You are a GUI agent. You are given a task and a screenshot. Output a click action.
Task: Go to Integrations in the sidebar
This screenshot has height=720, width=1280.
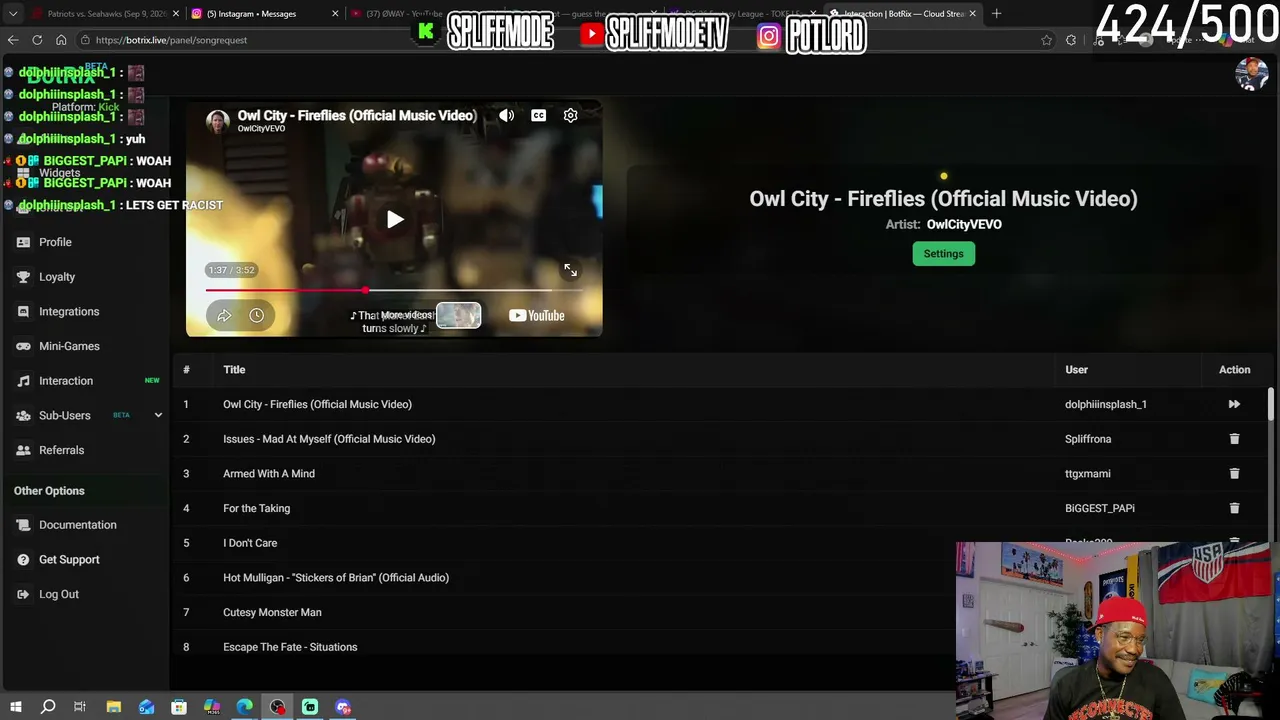(x=69, y=312)
